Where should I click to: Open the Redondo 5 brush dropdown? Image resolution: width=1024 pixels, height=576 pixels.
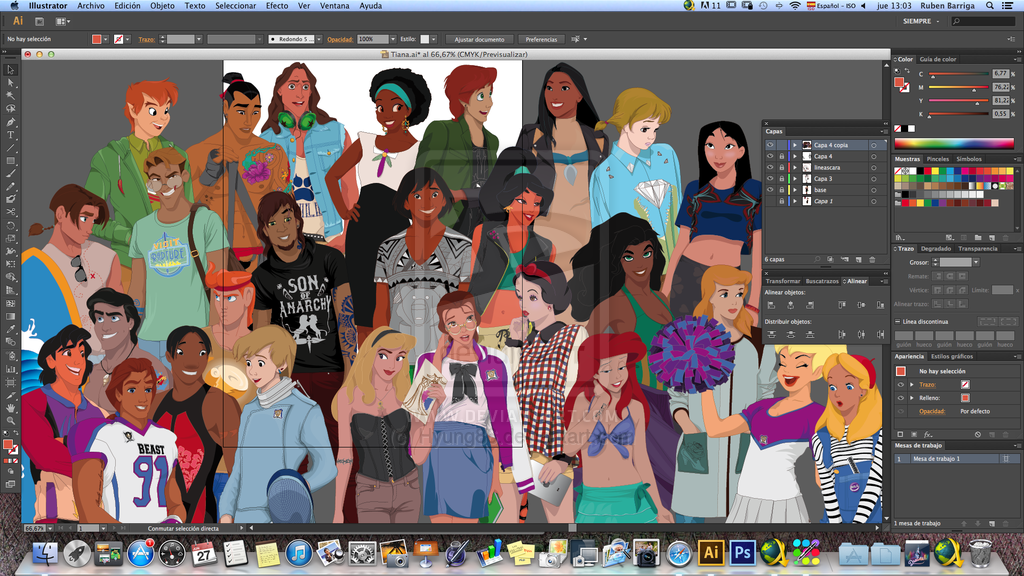(x=317, y=39)
